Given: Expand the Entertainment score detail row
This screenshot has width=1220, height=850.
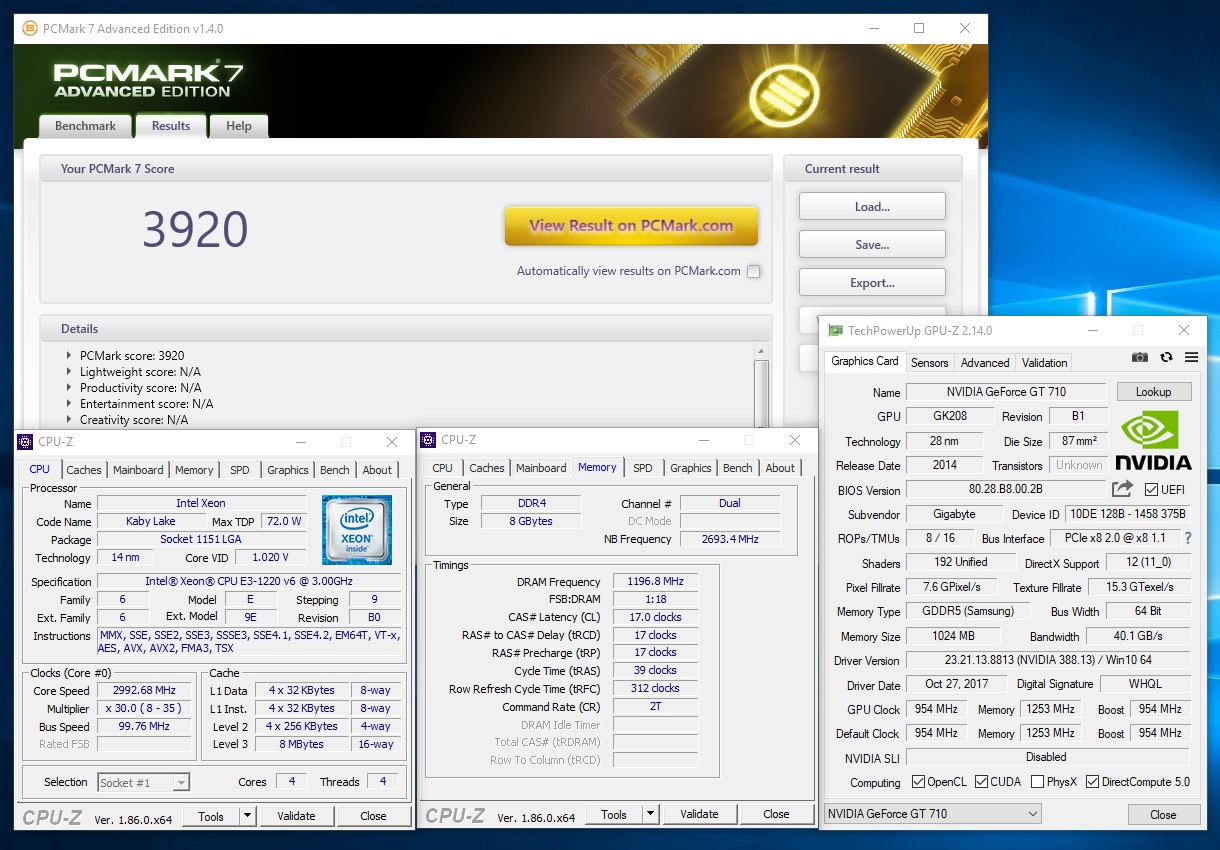Looking at the screenshot, I should [x=69, y=404].
